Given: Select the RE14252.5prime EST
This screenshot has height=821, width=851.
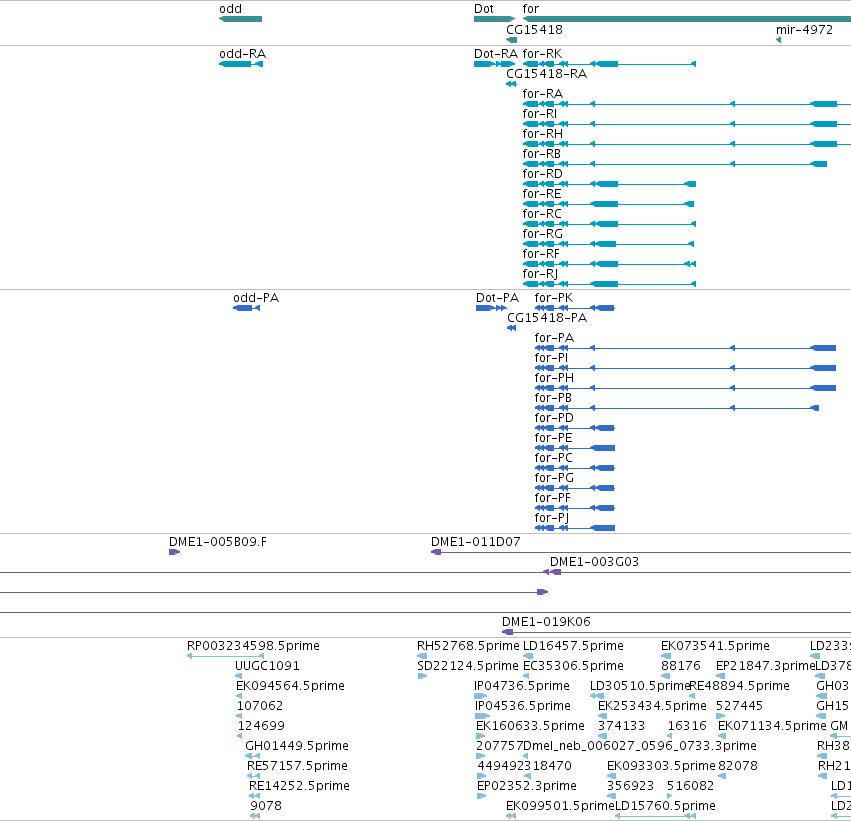Looking at the screenshot, I should pyautogui.click(x=255, y=796).
